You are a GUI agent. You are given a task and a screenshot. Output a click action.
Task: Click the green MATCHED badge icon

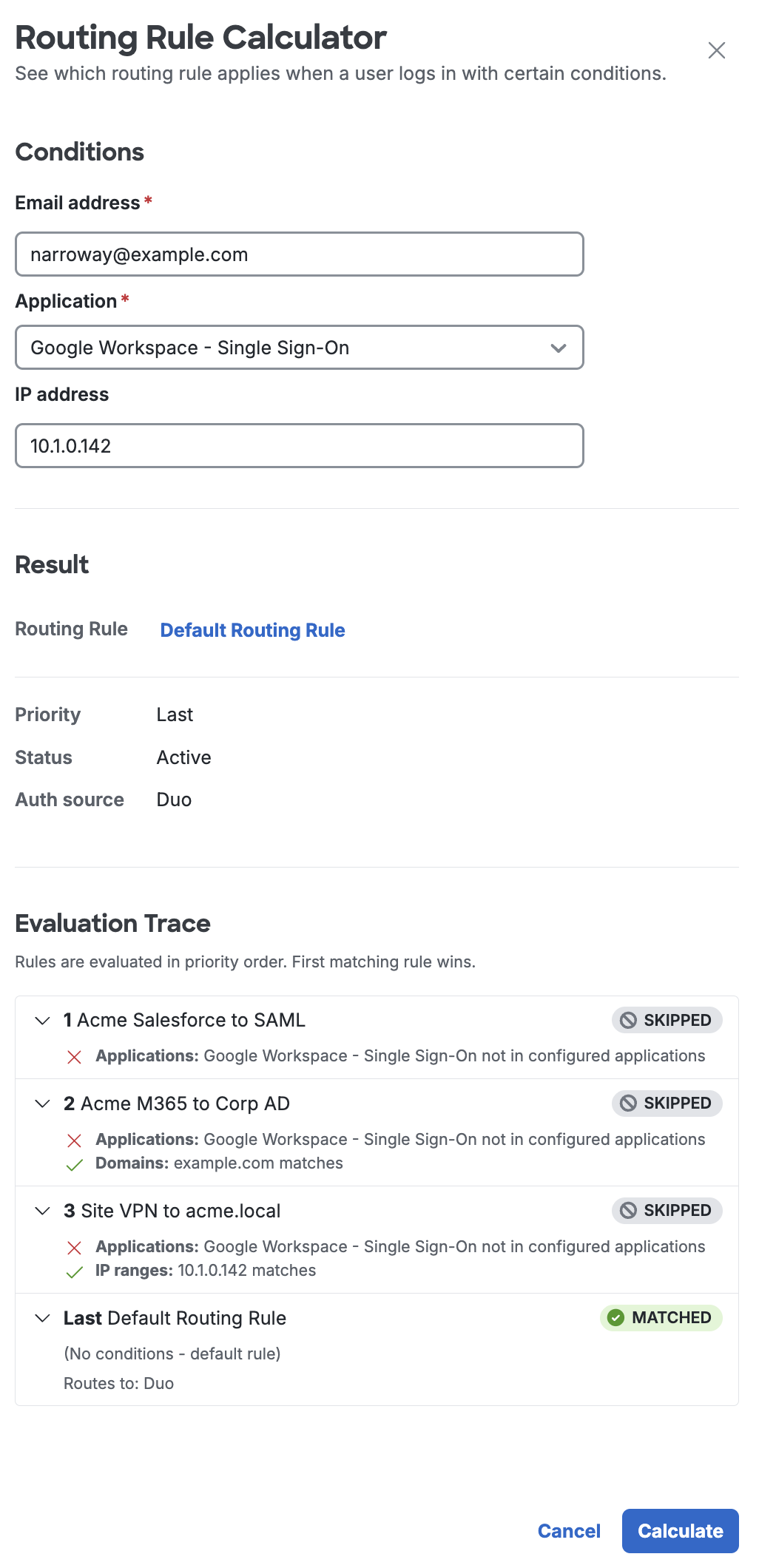615,1317
